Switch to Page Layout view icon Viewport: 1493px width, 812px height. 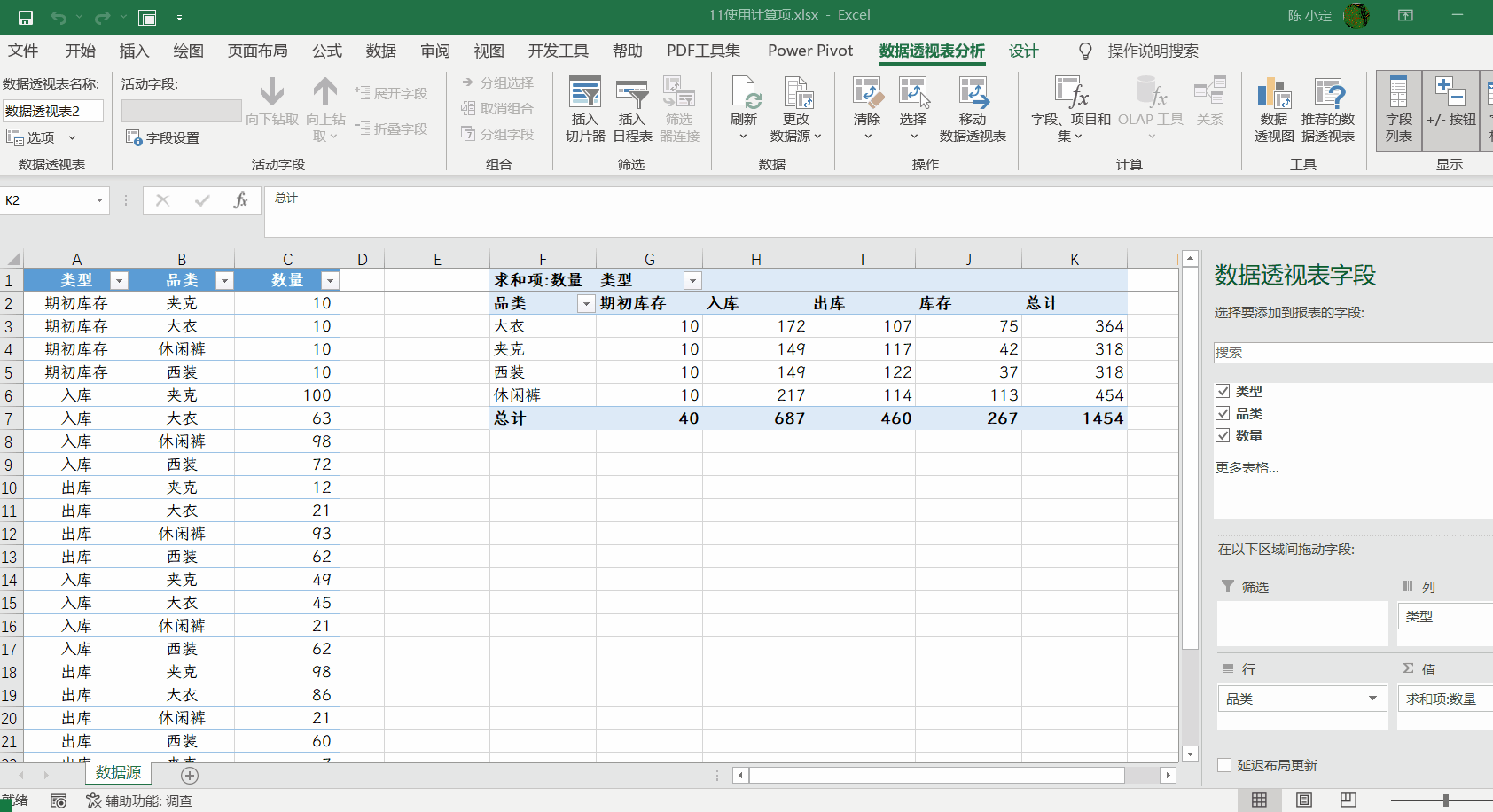click(1304, 800)
